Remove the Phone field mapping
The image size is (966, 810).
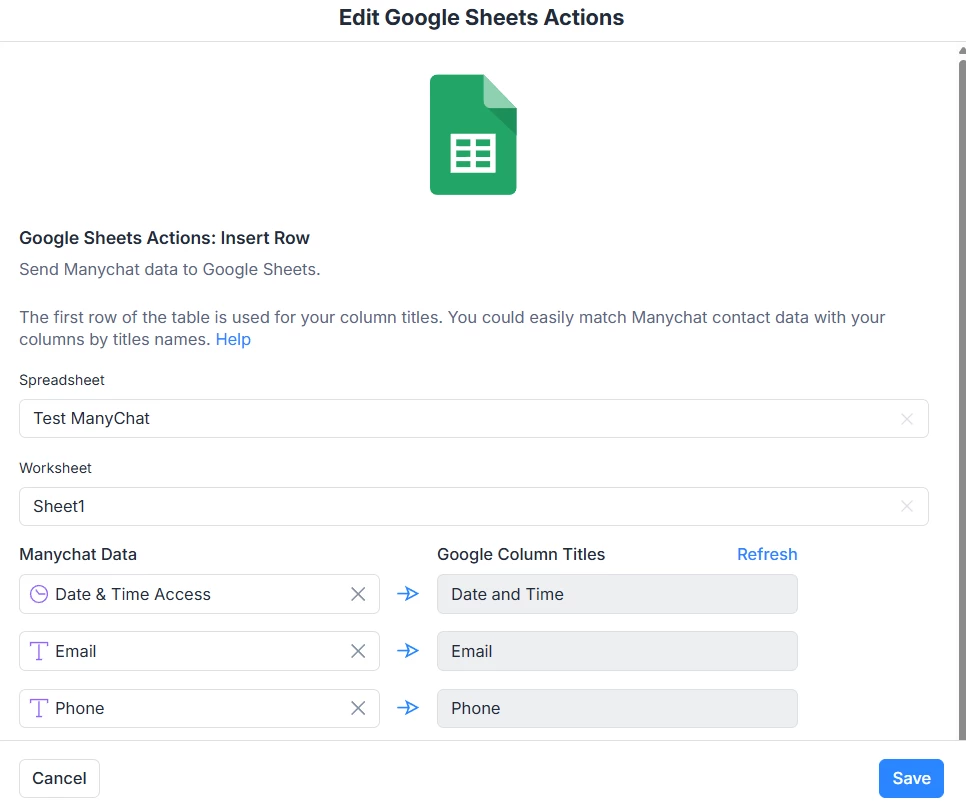[358, 708]
